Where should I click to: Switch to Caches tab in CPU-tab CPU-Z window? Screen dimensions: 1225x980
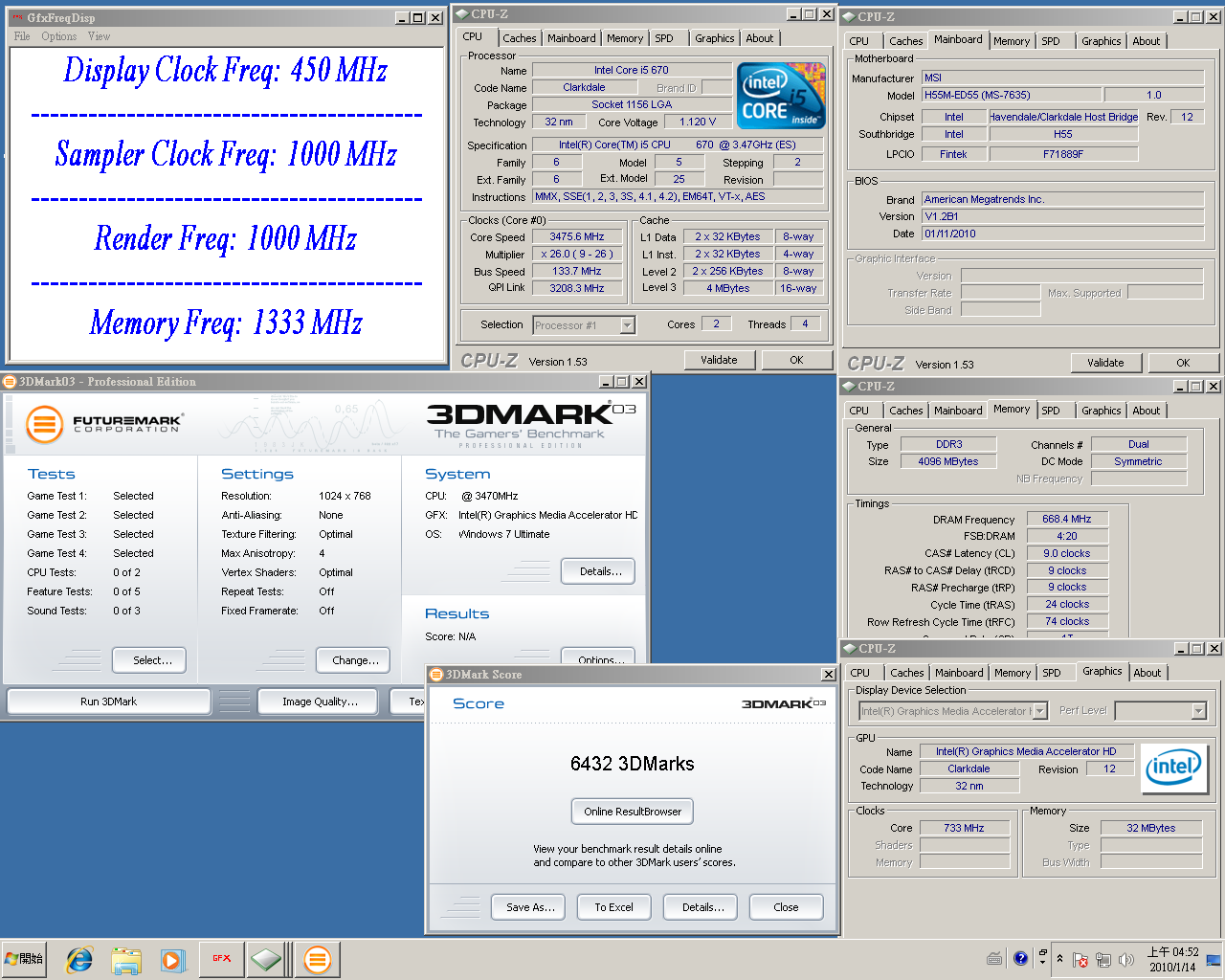pyautogui.click(x=520, y=38)
